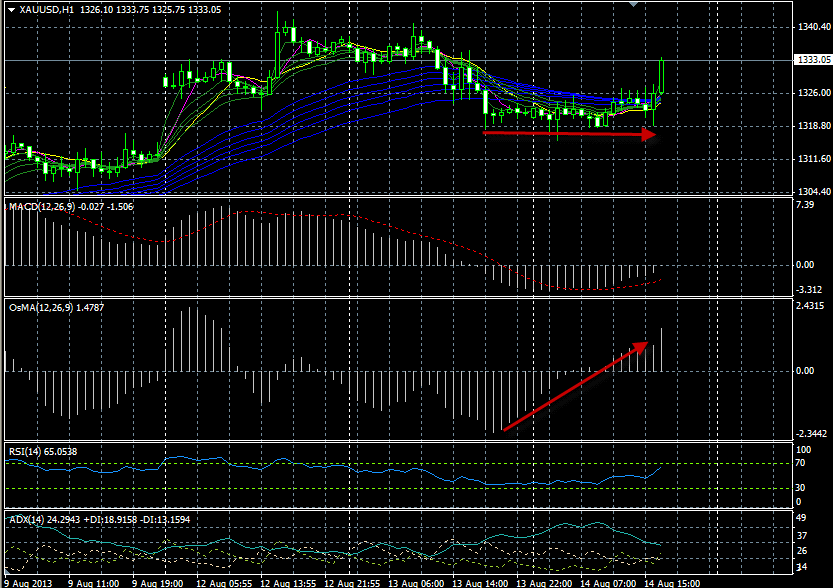Click the 9 Aug 2013 time label
The image size is (833, 588).
pos(29,583)
